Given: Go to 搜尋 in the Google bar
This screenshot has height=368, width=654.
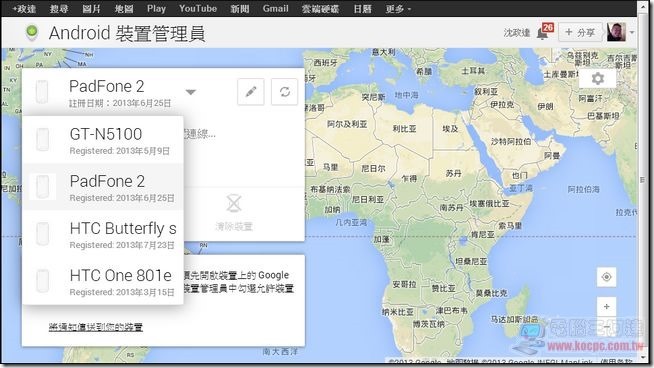Looking at the screenshot, I should [x=59, y=9].
